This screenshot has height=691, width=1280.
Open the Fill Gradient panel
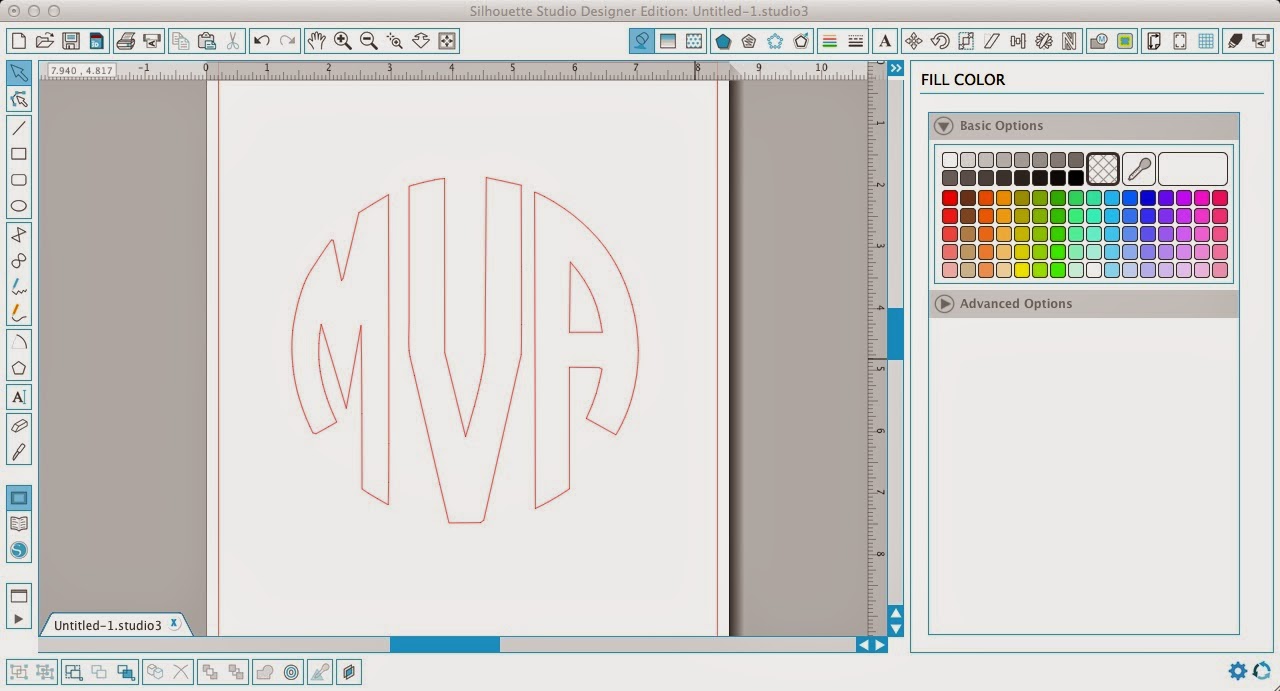click(x=666, y=41)
